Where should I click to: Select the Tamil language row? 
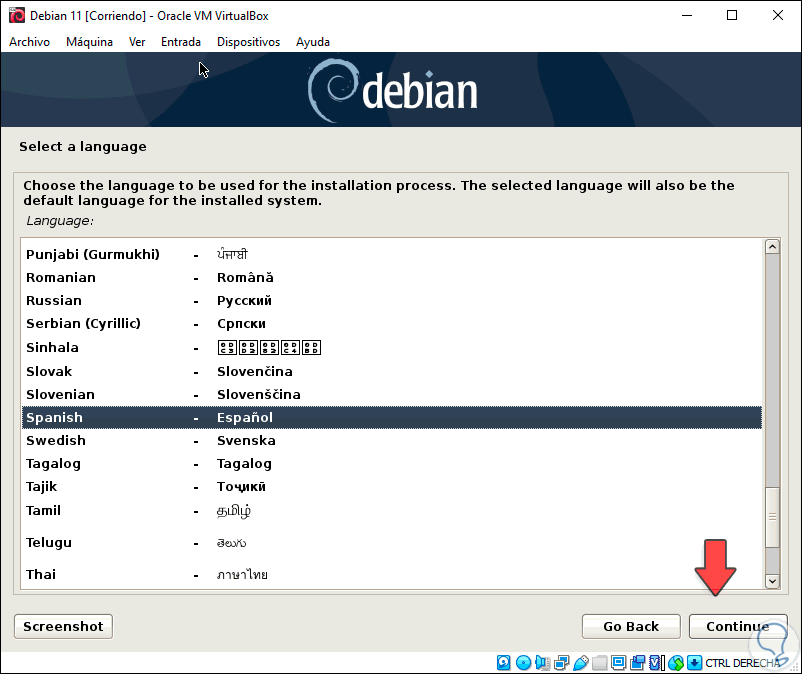[x=392, y=510]
